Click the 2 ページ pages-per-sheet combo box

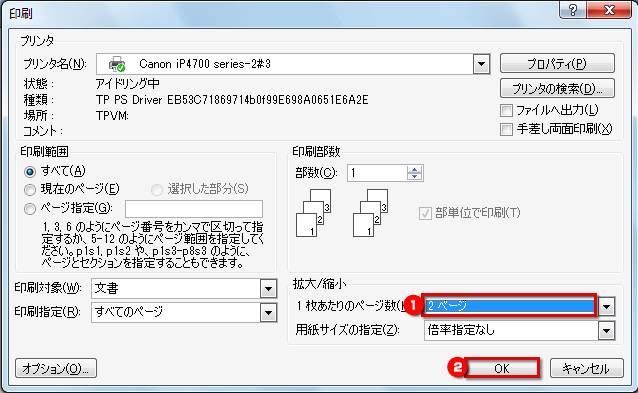click(x=509, y=306)
